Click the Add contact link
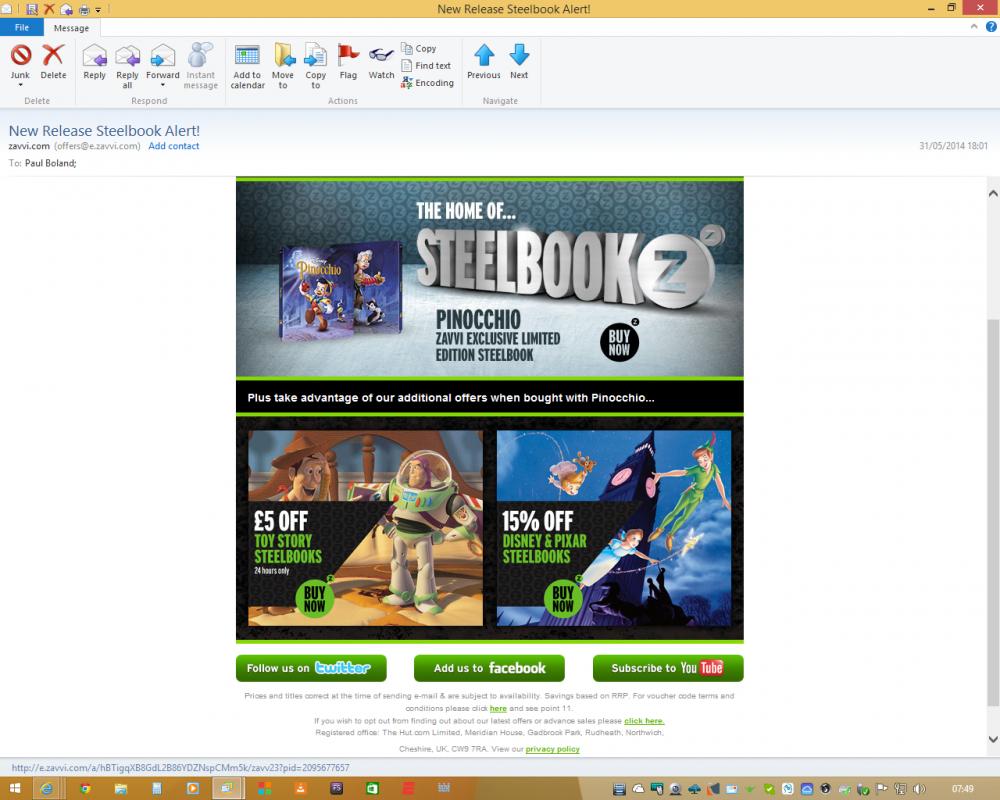This screenshot has width=1000, height=800. [173, 146]
